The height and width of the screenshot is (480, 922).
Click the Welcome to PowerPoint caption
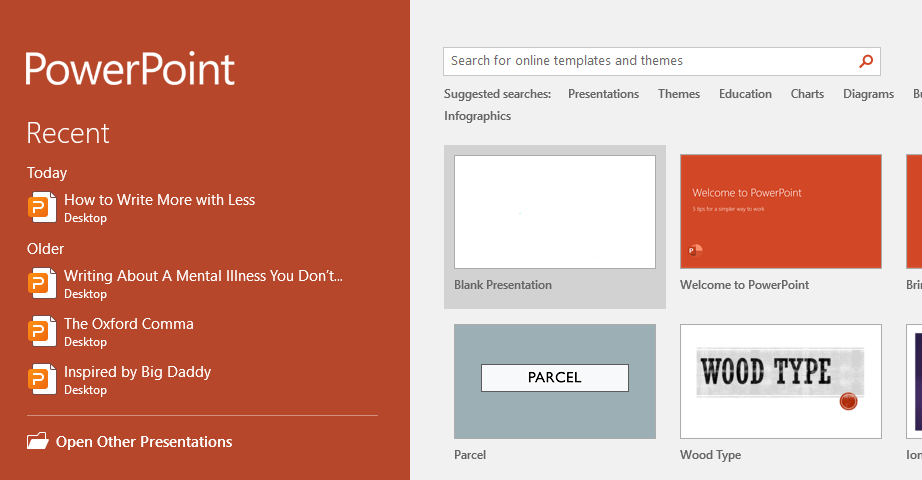(x=744, y=285)
